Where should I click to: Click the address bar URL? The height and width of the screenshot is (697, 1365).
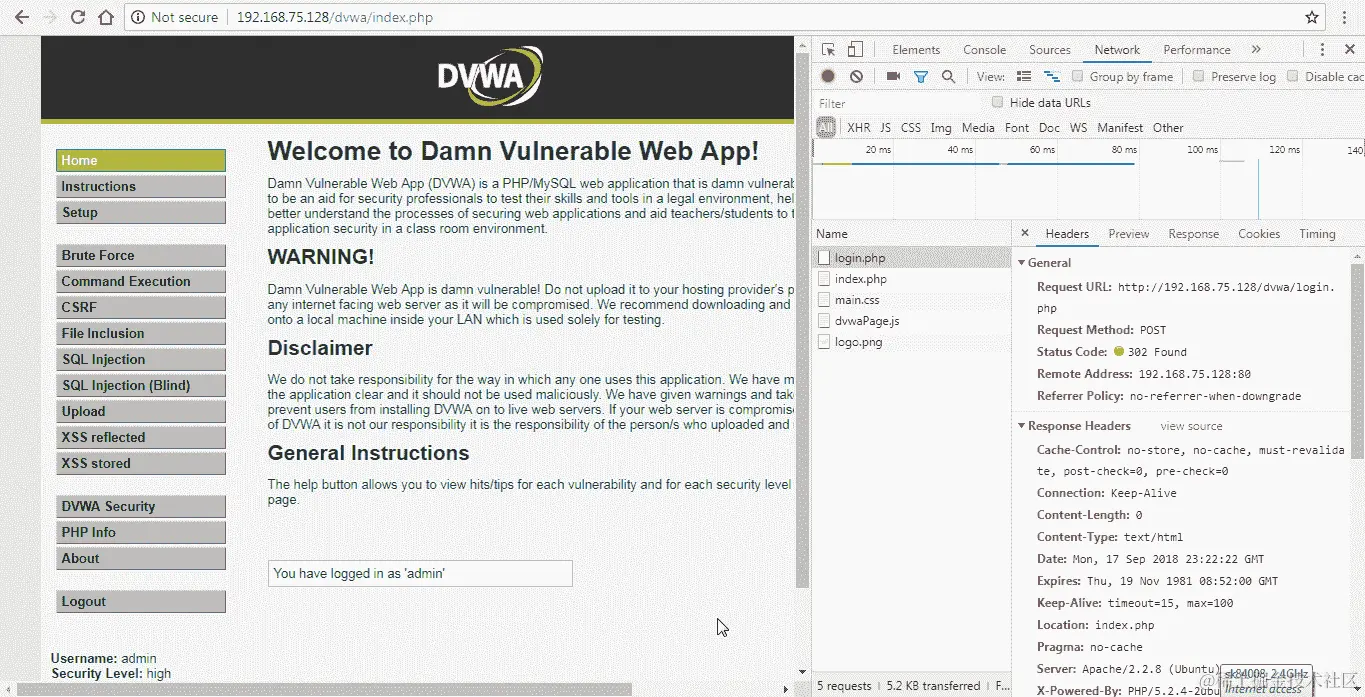(x=335, y=17)
